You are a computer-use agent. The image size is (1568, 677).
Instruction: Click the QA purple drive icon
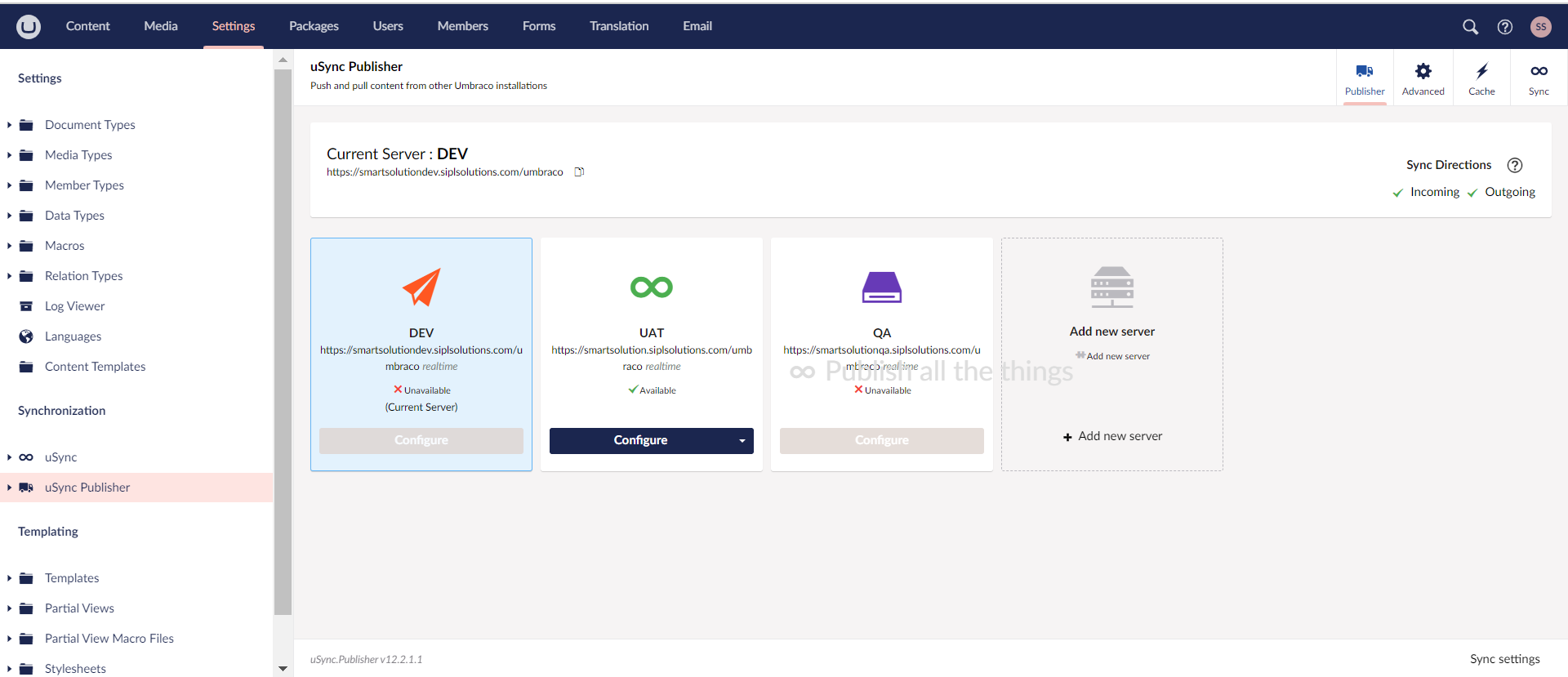pyautogui.click(x=882, y=287)
